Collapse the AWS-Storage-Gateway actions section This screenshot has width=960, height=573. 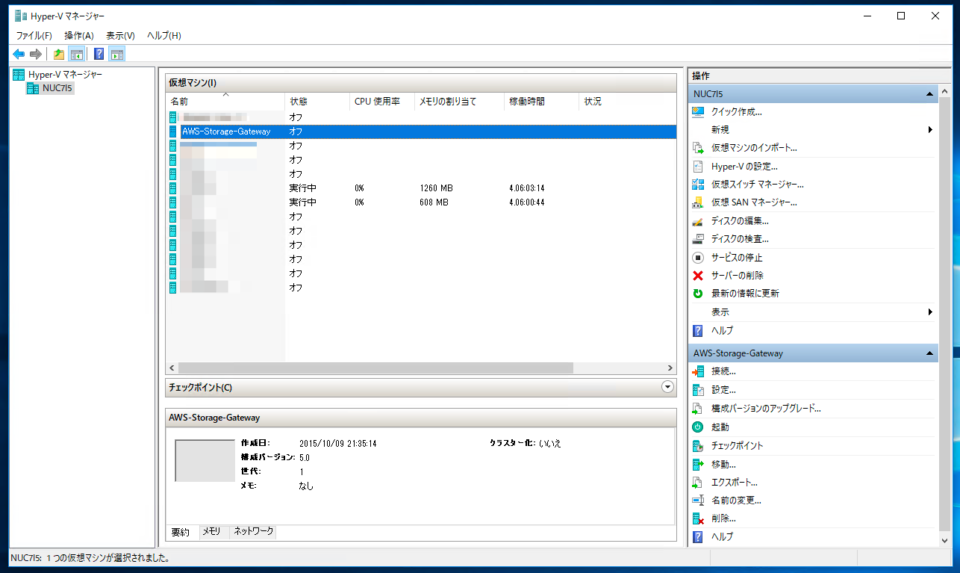(x=929, y=354)
